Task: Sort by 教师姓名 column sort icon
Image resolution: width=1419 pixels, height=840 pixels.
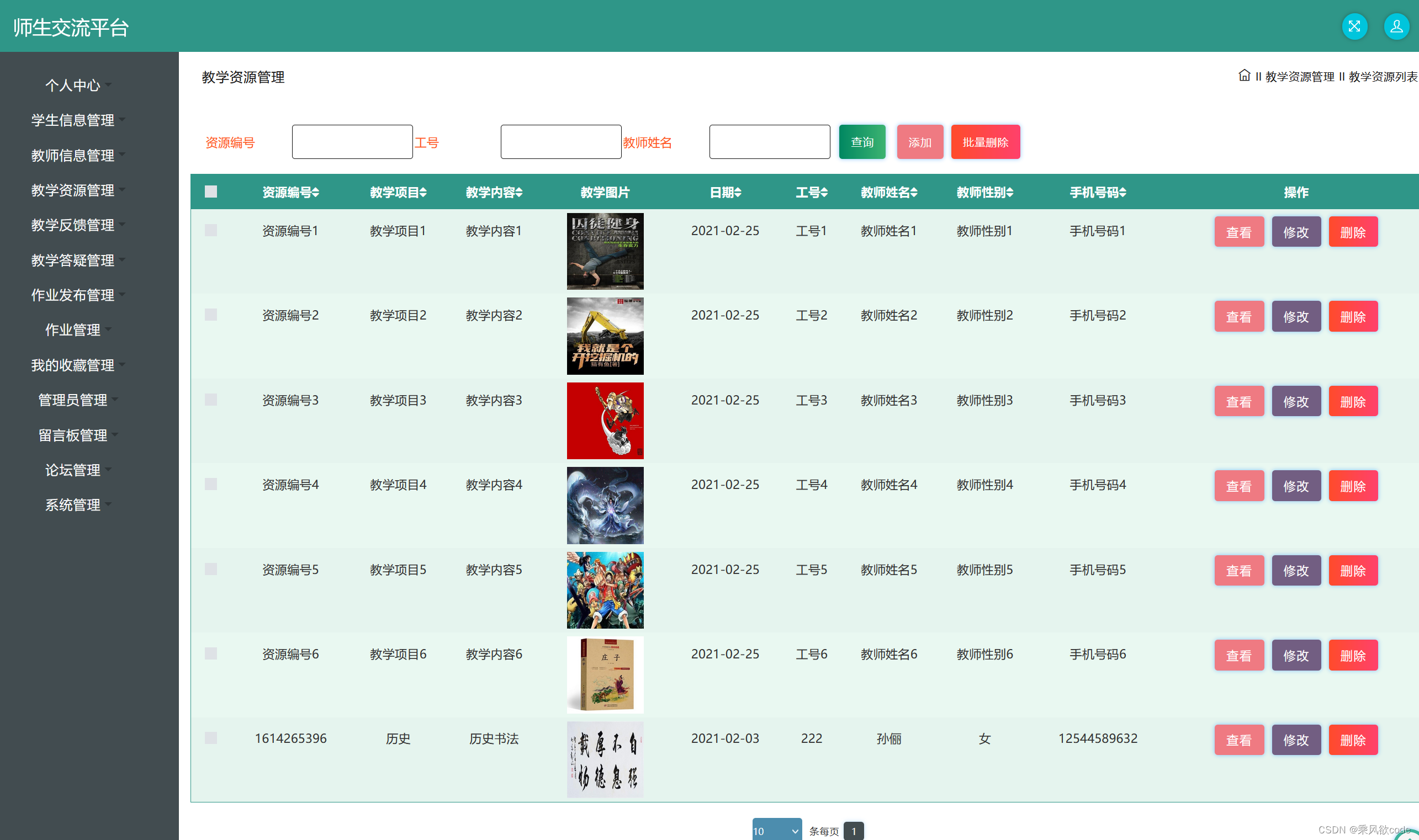Action: click(x=914, y=193)
